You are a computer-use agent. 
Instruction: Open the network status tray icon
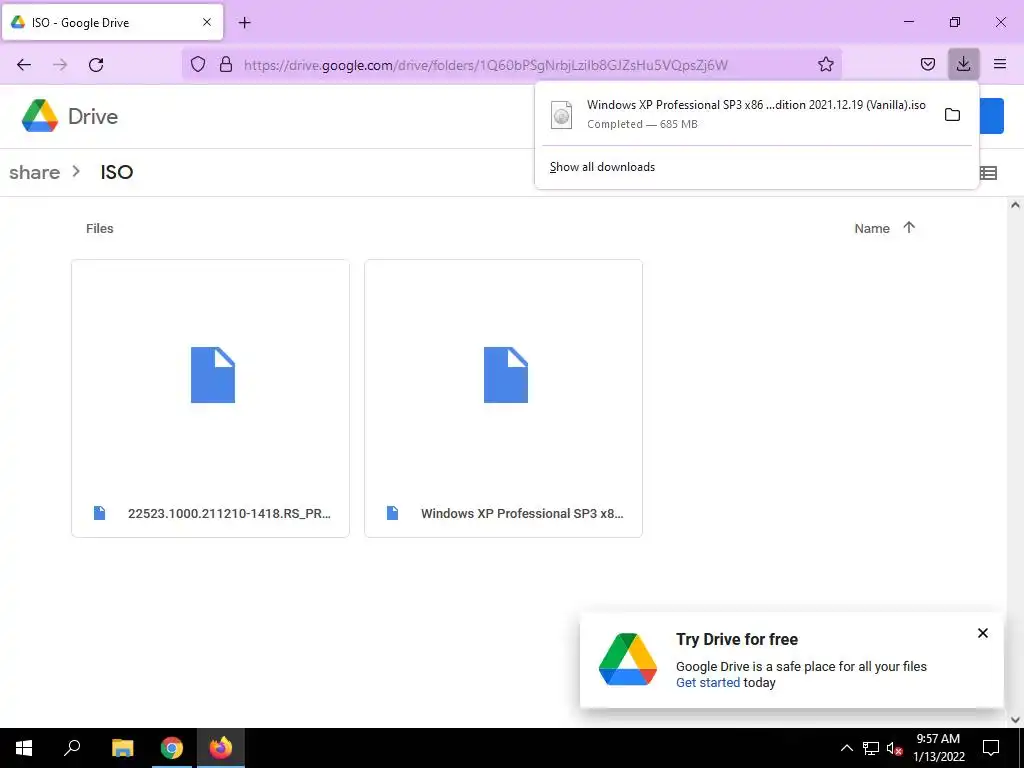point(871,748)
